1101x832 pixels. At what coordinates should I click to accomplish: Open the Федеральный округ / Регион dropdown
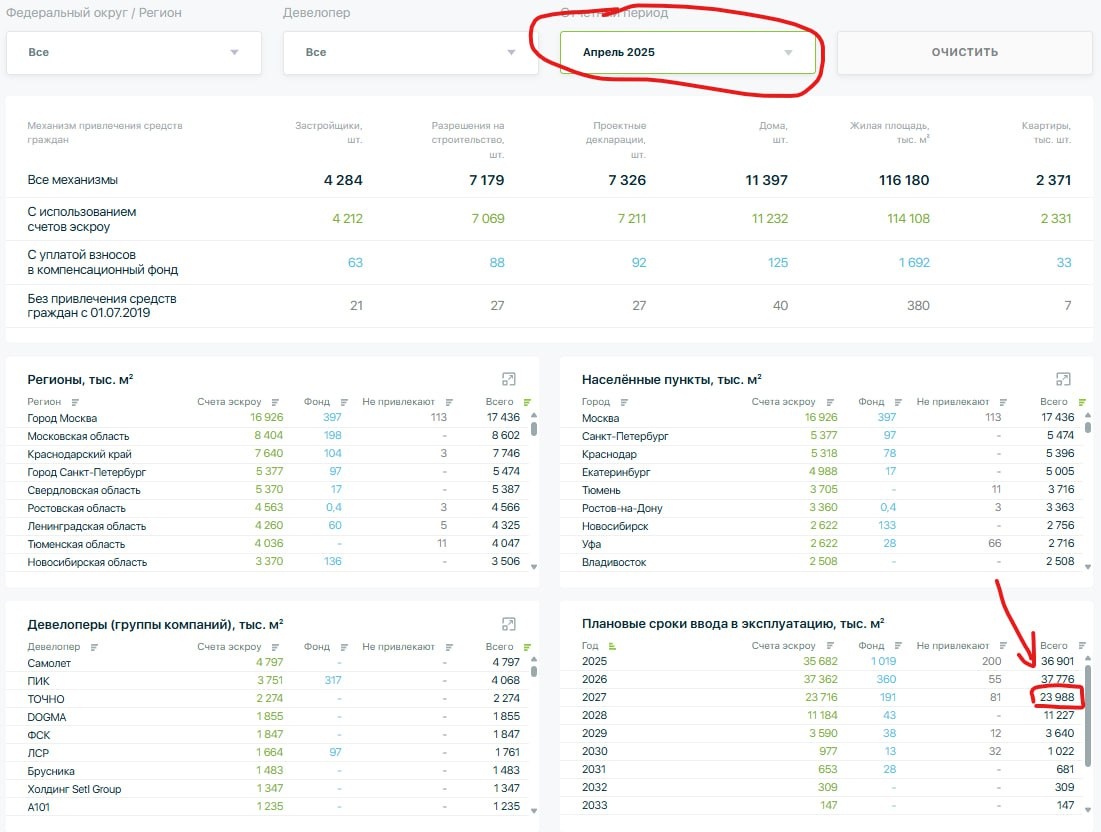click(x=133, y=53)
